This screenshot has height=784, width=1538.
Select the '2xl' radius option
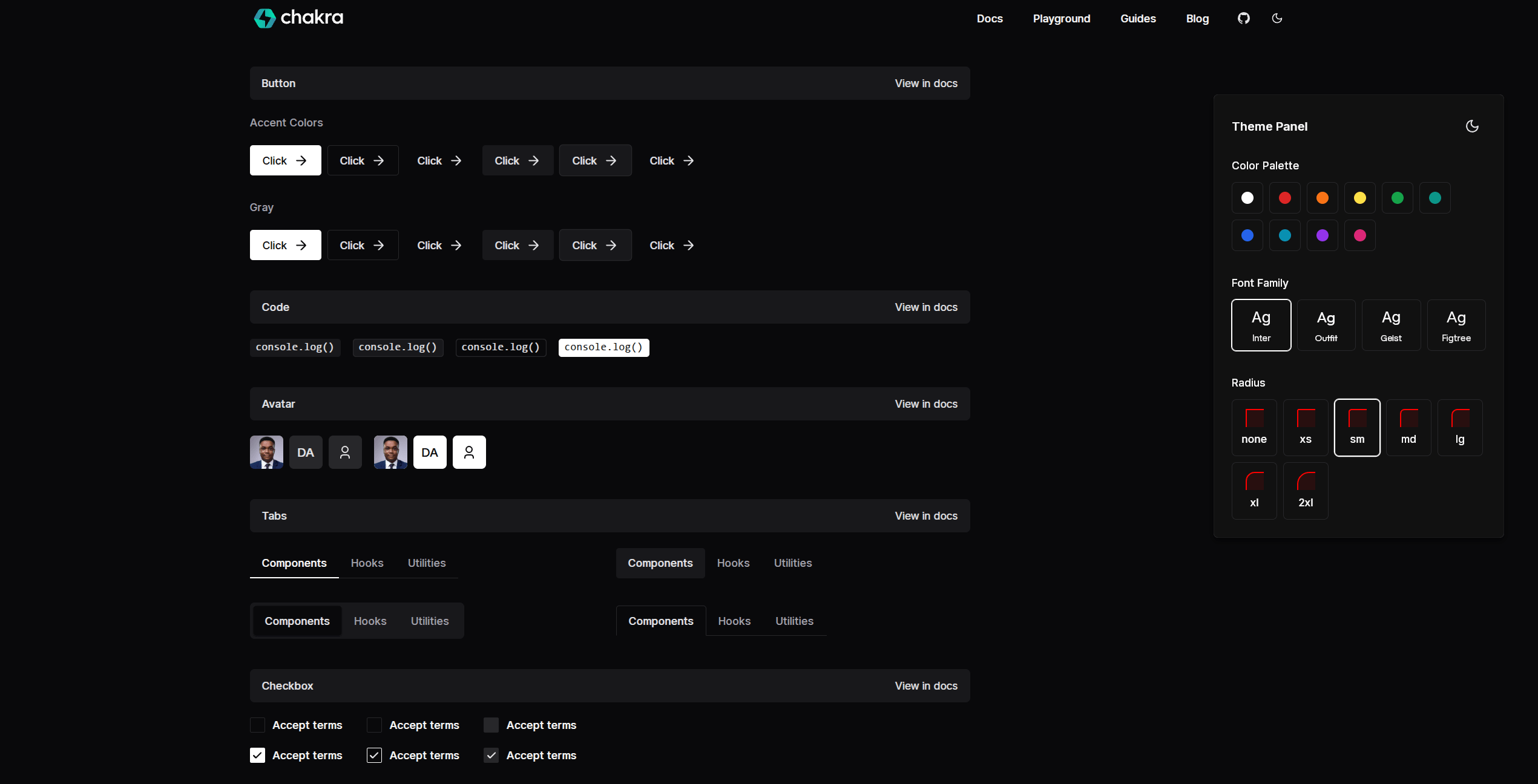click(1306, 490)
